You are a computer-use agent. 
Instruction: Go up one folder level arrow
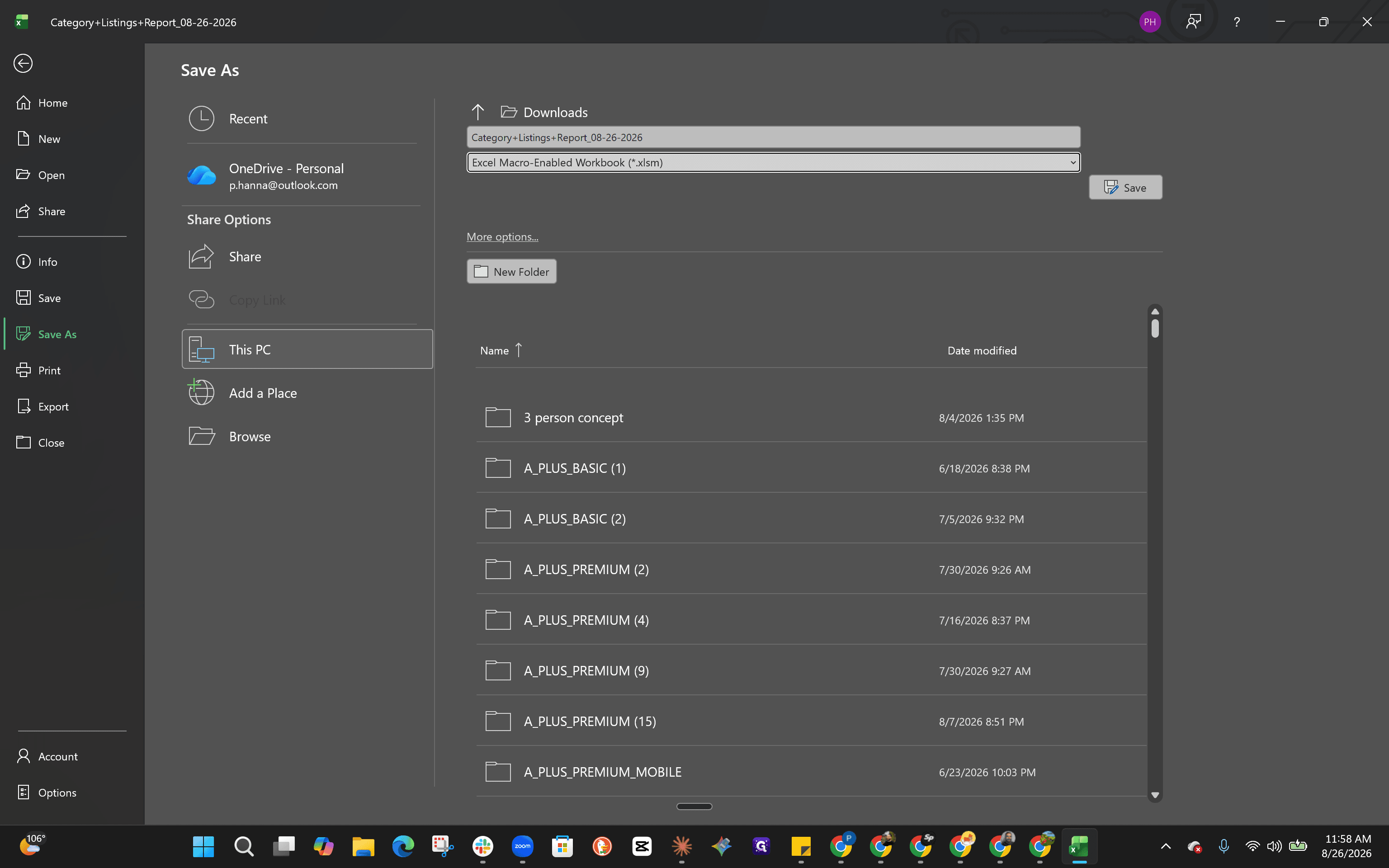pyautogui.click(x=477, y=112)
